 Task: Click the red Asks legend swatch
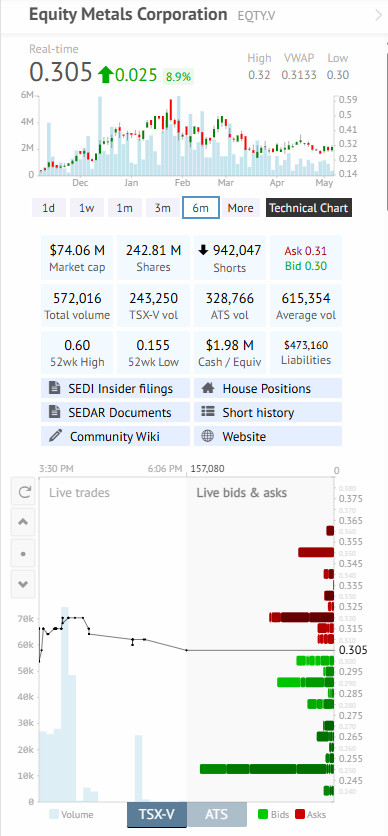[x=300, y=815]
